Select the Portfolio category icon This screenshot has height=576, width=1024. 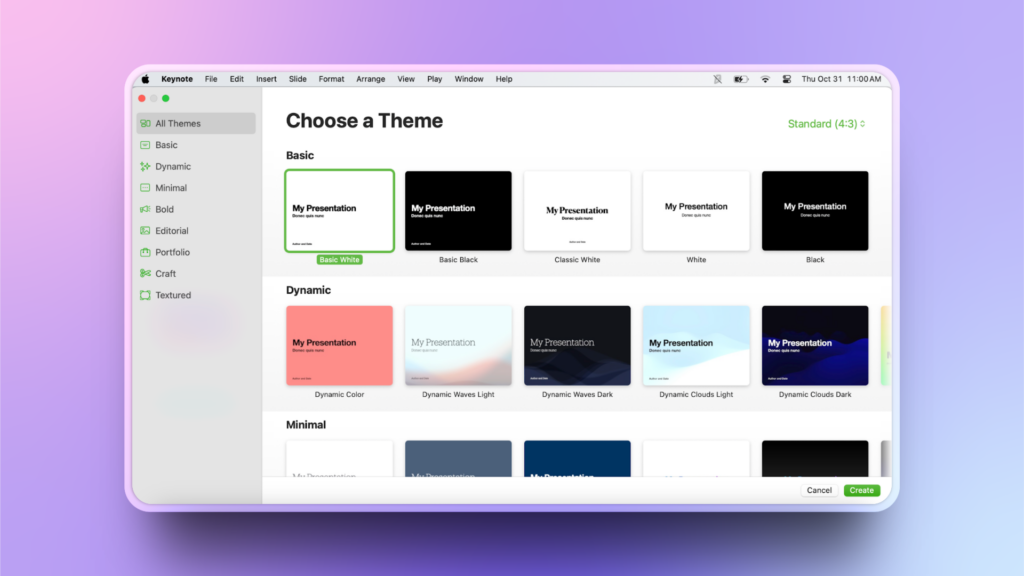pos(146,253)
